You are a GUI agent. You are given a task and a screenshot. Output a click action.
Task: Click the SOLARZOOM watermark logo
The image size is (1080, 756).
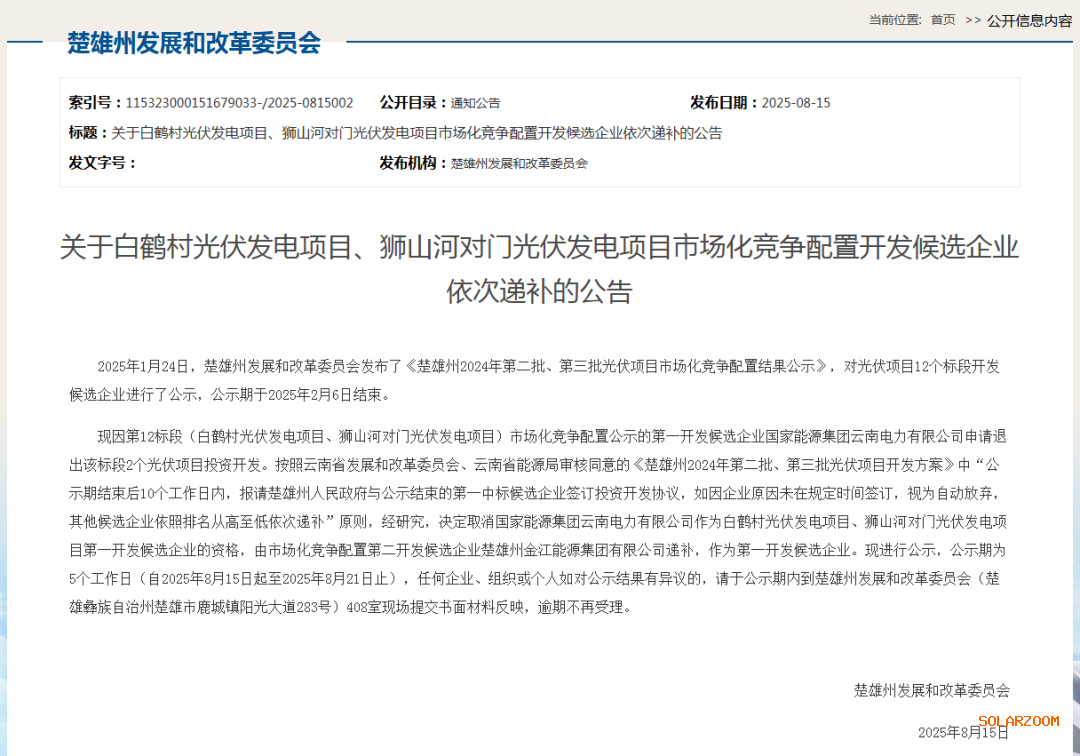click(1018, 721)
